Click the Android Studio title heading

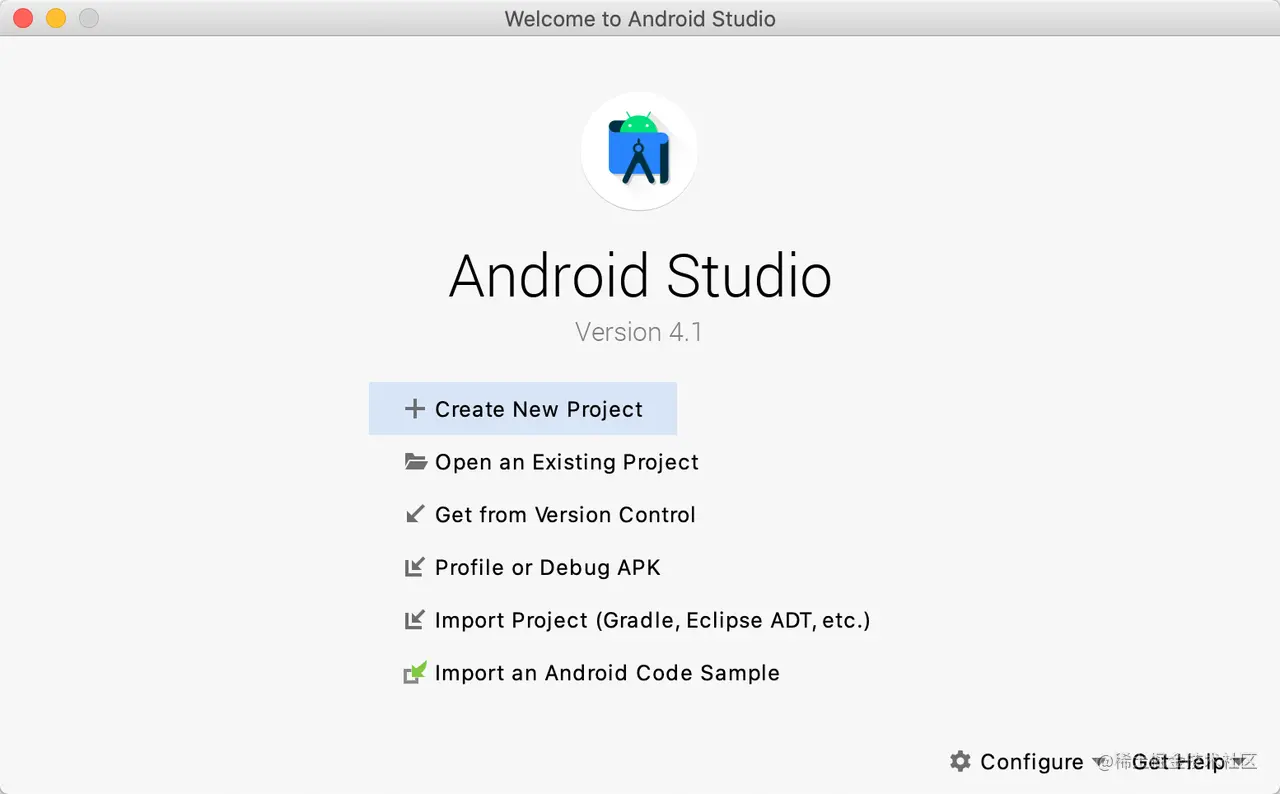pos(640,276)
